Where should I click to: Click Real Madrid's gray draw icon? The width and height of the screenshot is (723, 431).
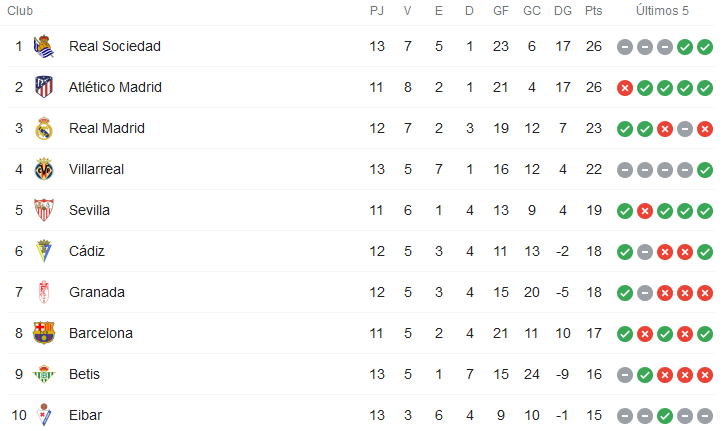(x=685, y=129)
